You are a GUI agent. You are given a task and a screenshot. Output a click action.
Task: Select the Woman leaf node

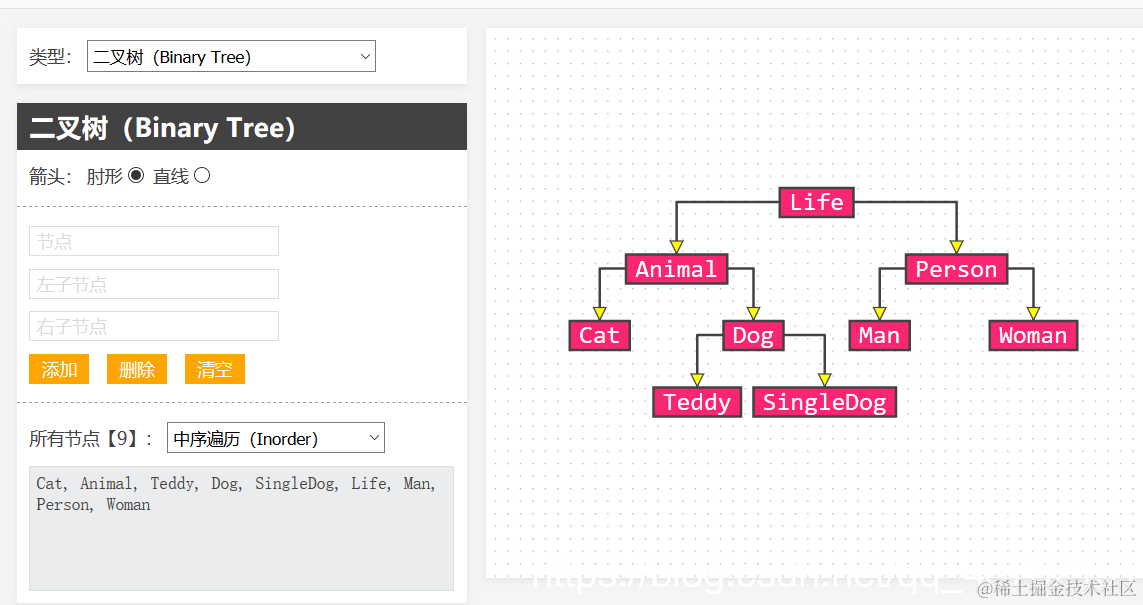(x=1033, y=335)
